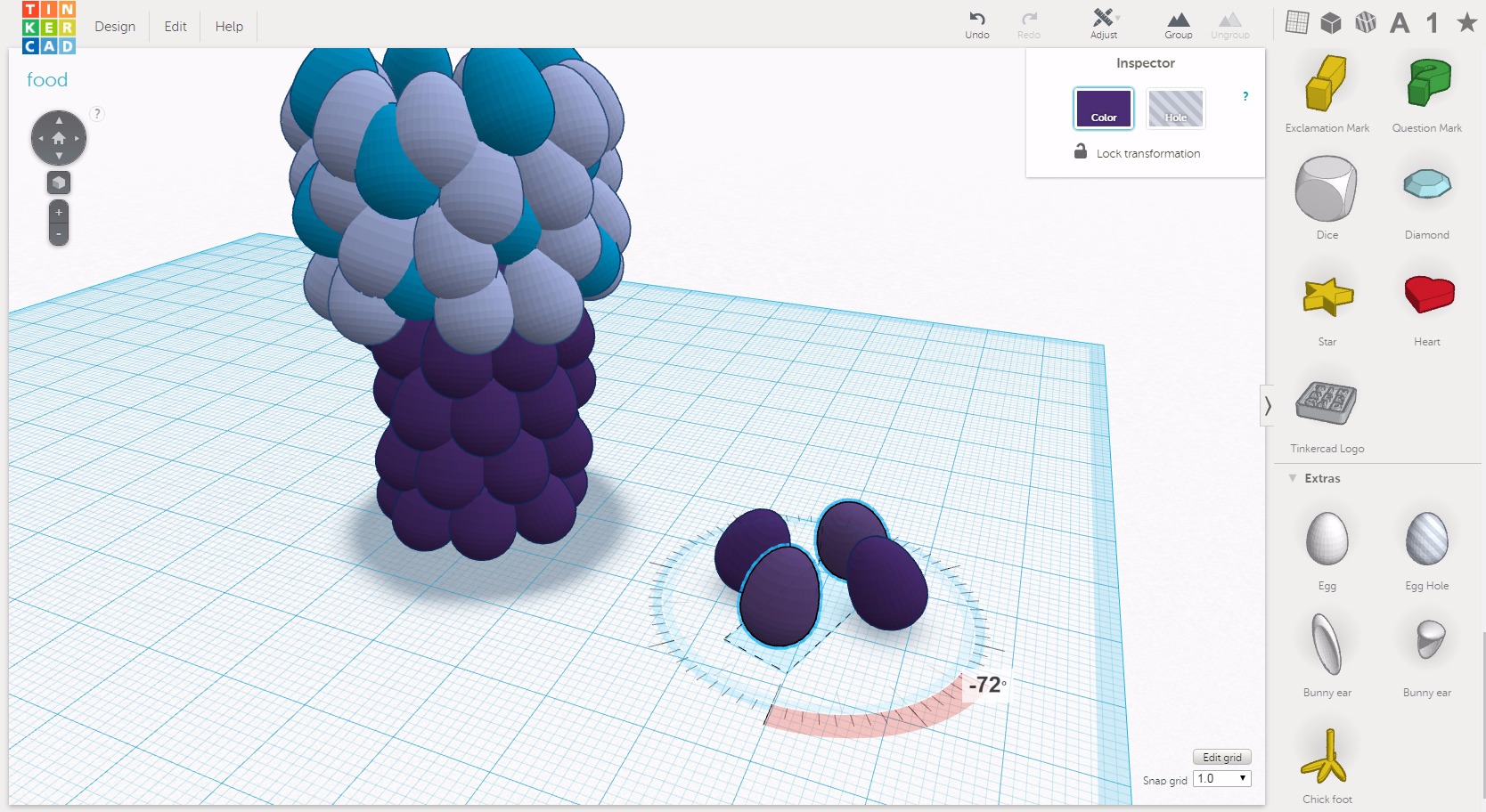Select the geometric box shapes tab
The width and height of the screenshot is (1486, 812).
(1331, 22)
